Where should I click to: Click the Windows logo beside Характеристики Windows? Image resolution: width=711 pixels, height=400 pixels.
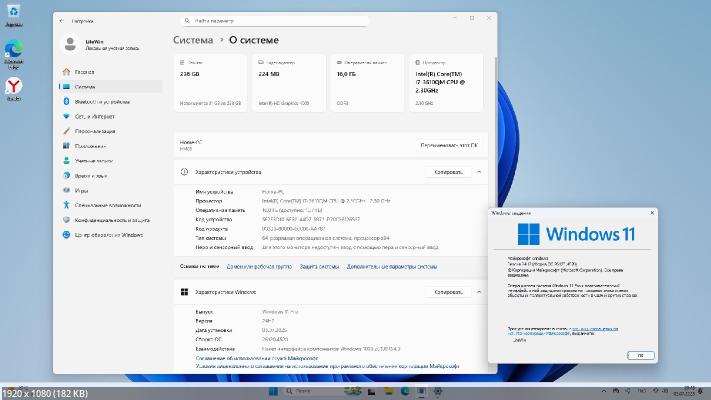point(184,292)
